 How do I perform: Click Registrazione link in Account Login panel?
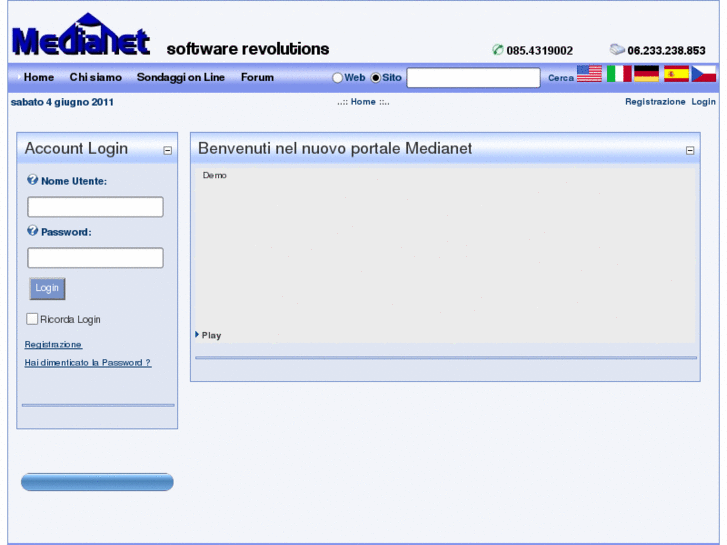pyautogui.click(x=53, y=345)
